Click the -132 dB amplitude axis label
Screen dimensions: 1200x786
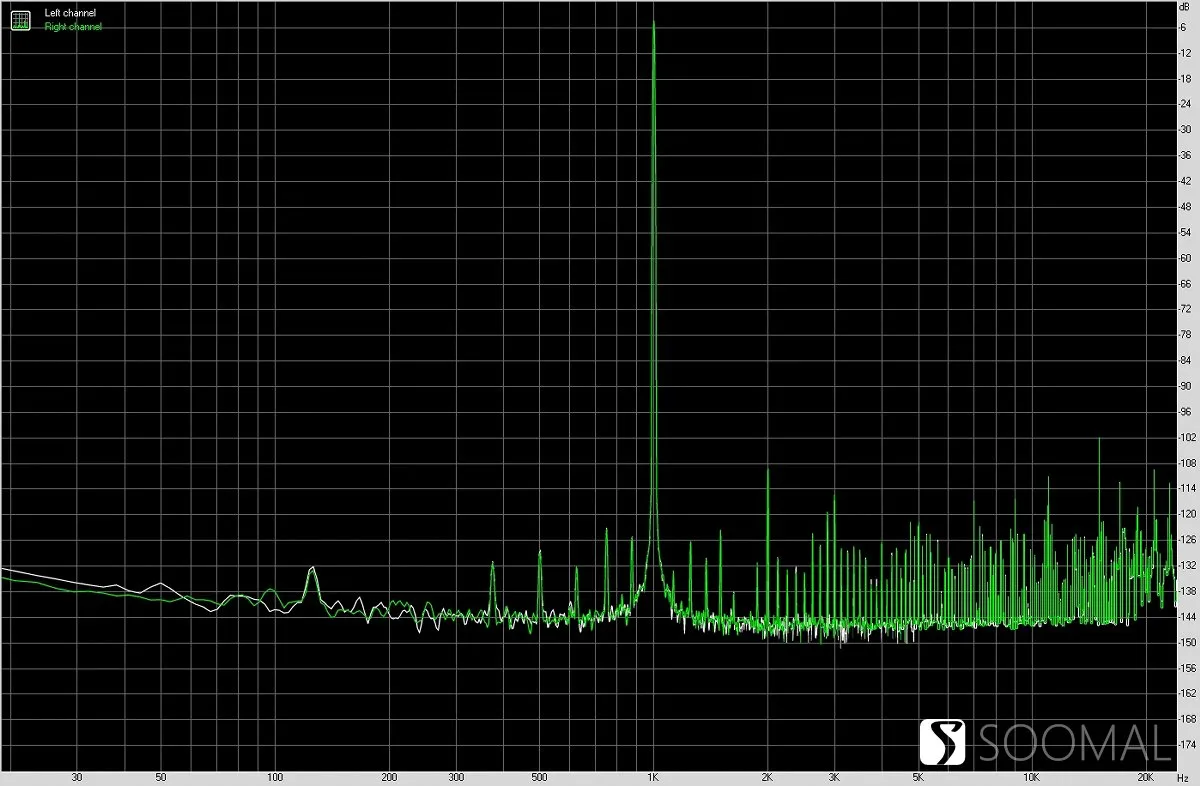pyautogui.click(x=1187, y=566)
